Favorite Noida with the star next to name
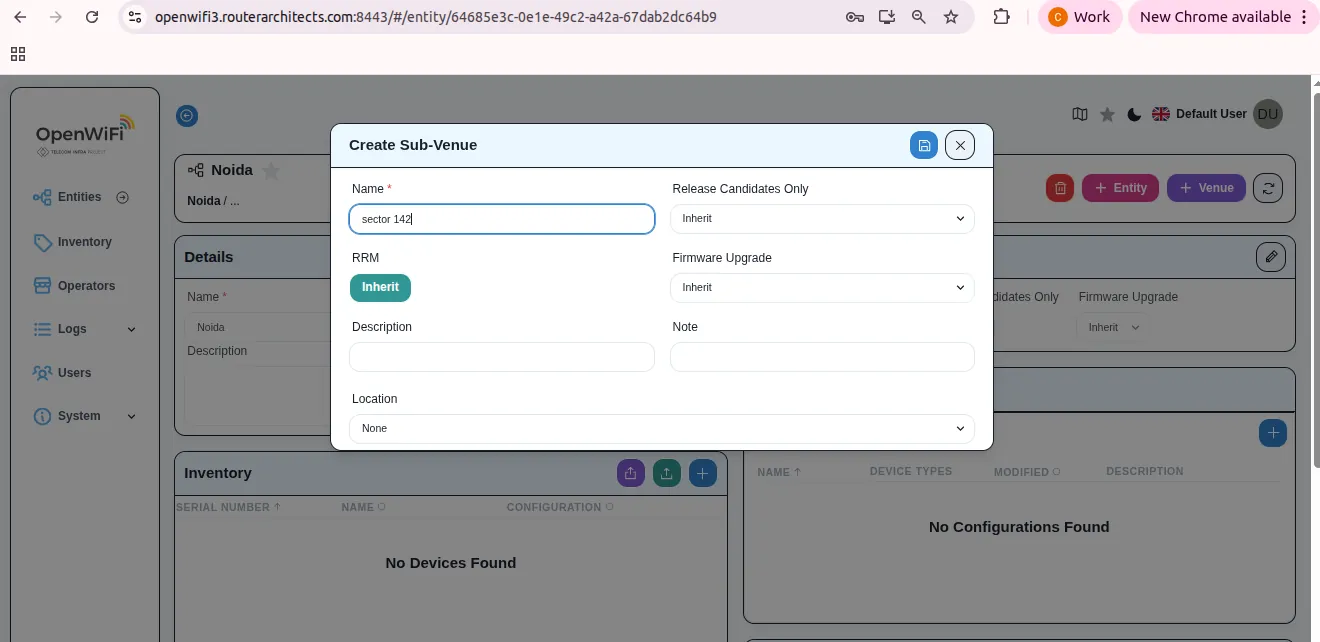 tap(271, 171)
